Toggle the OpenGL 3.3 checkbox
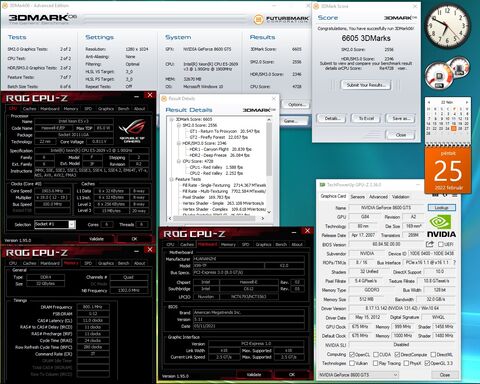480x384 pixels. (x=427, y=363)
